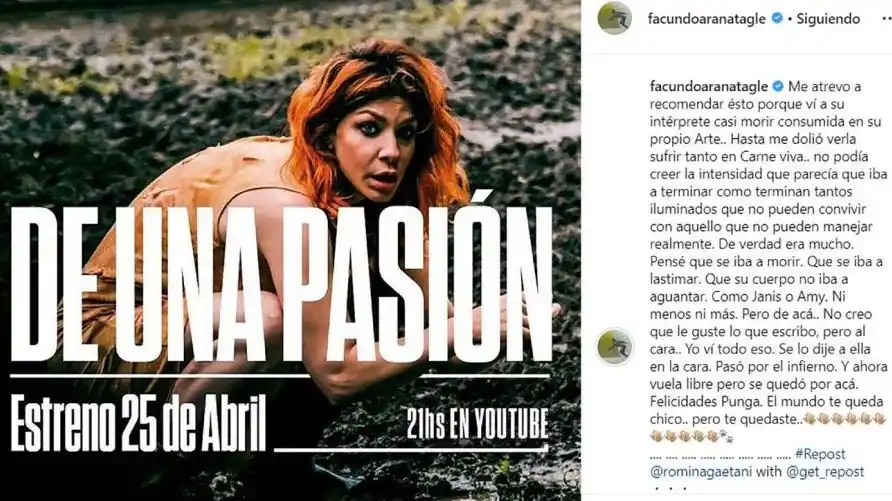The width and height of the screenshot is (892, 501).
Task: Click the verified badge beside caption username
Action: (777, 86)
